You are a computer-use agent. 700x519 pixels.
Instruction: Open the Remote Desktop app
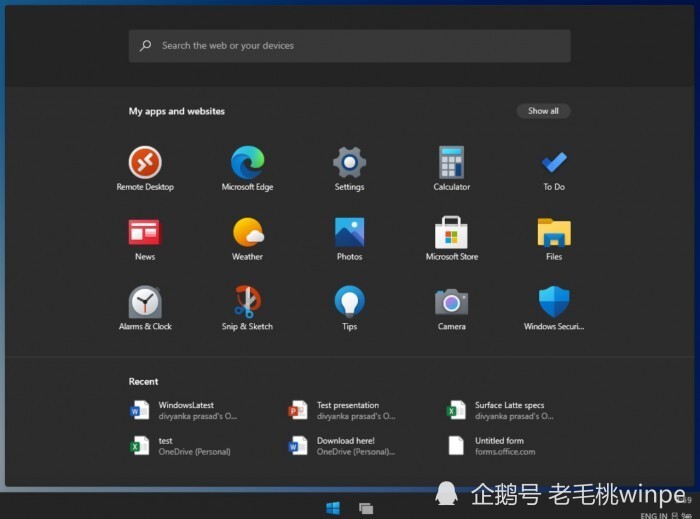[x=145, y=169]
